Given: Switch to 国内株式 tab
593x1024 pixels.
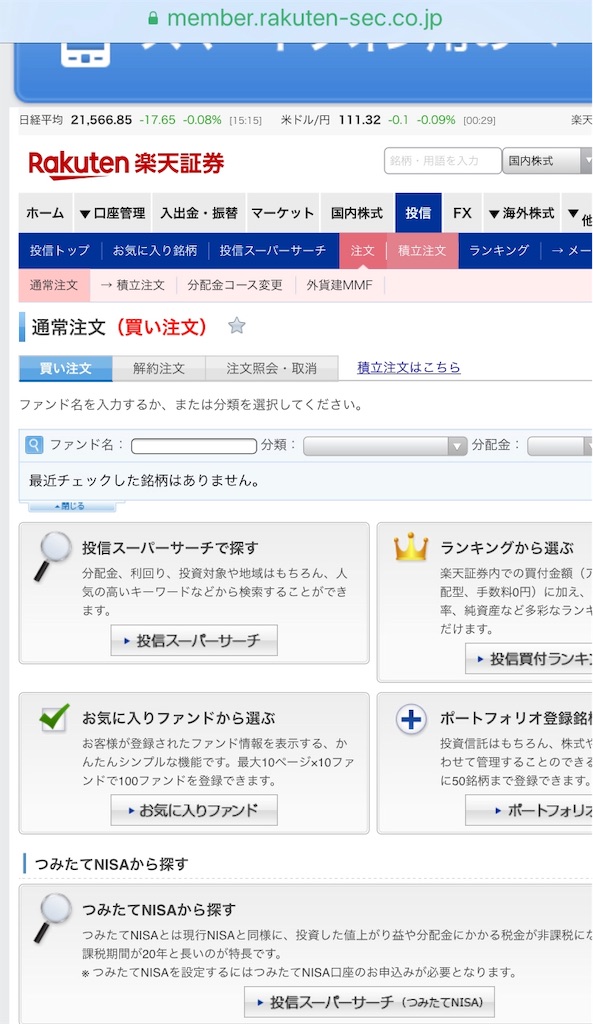Looking at the screenshot, I should click(357, 213).
